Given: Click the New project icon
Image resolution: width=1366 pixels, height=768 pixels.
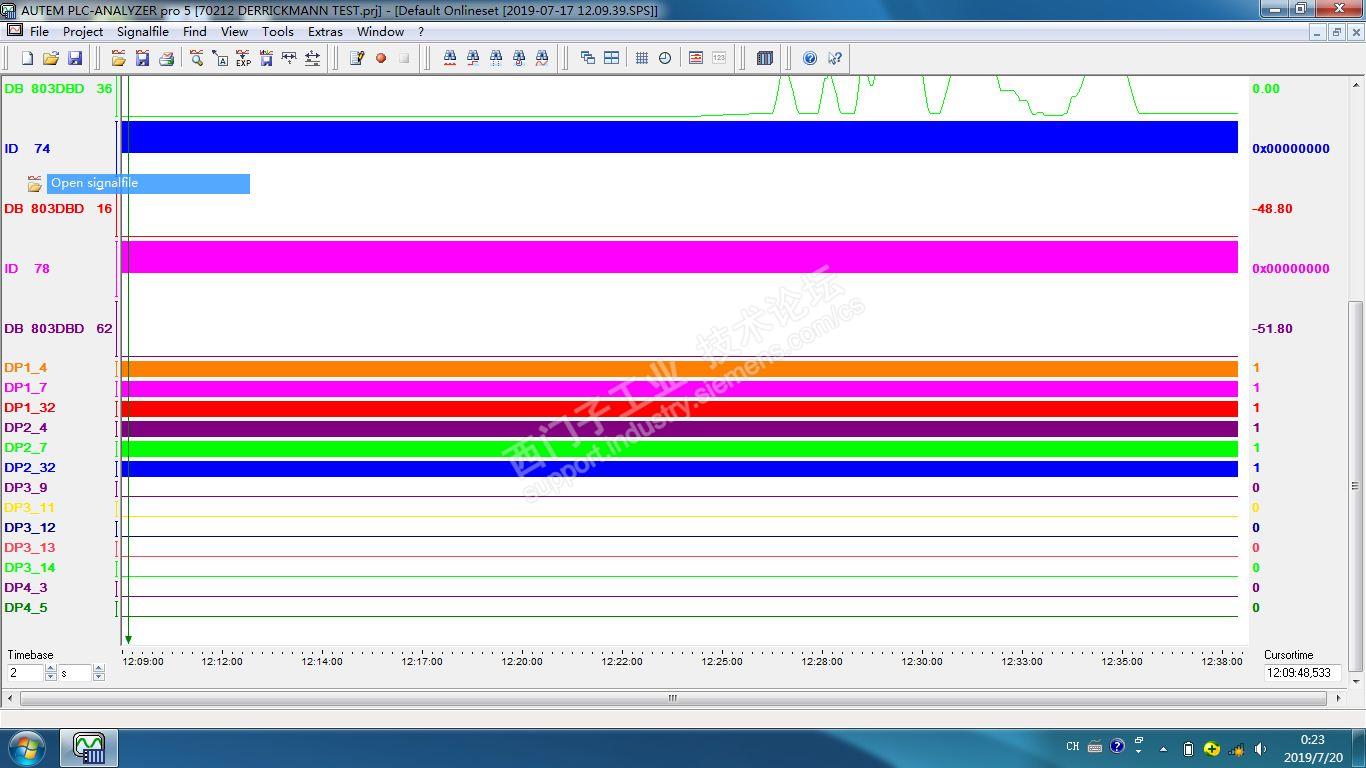Looking at the screenshot, I should (x=27, y=58).
